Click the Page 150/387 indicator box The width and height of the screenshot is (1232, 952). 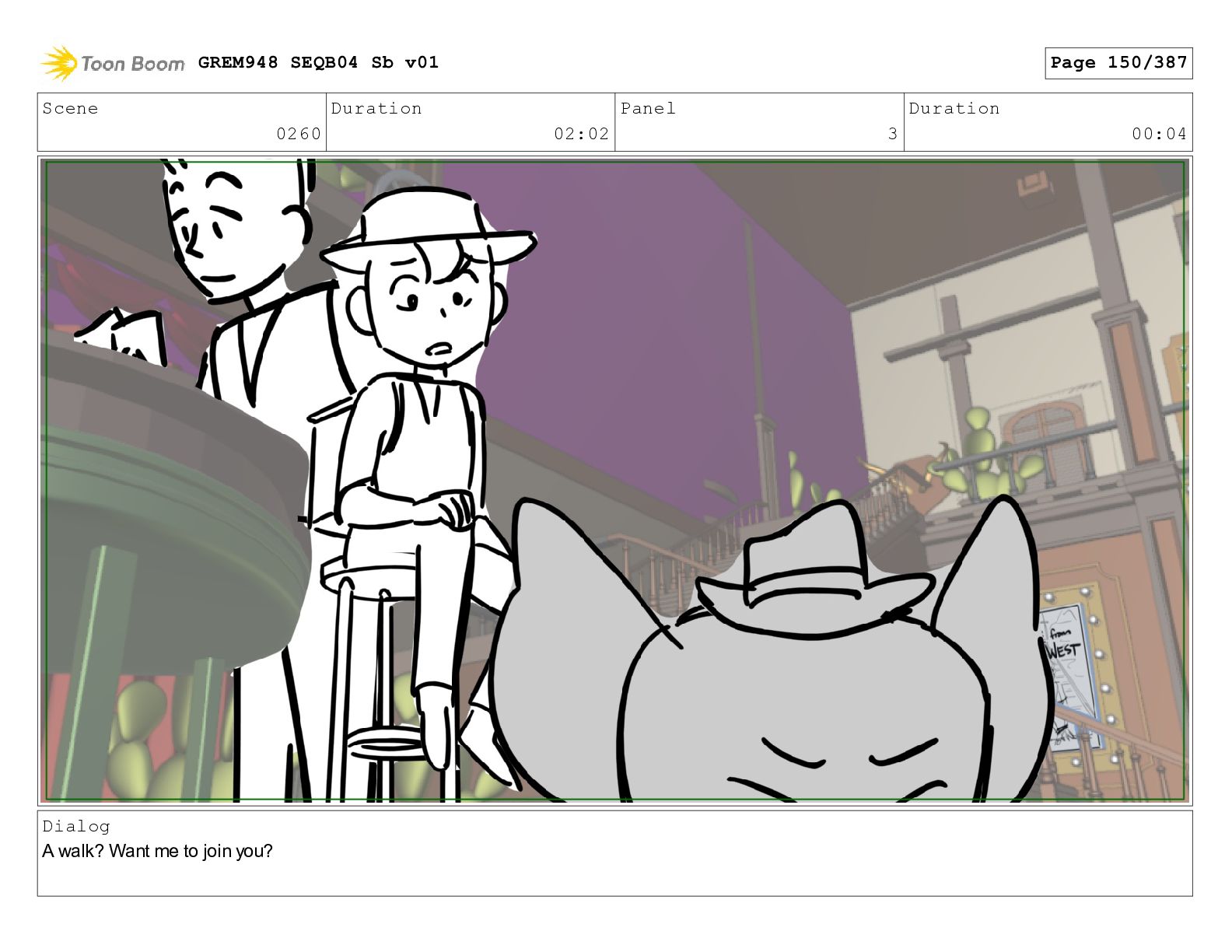click(1118, 63)
